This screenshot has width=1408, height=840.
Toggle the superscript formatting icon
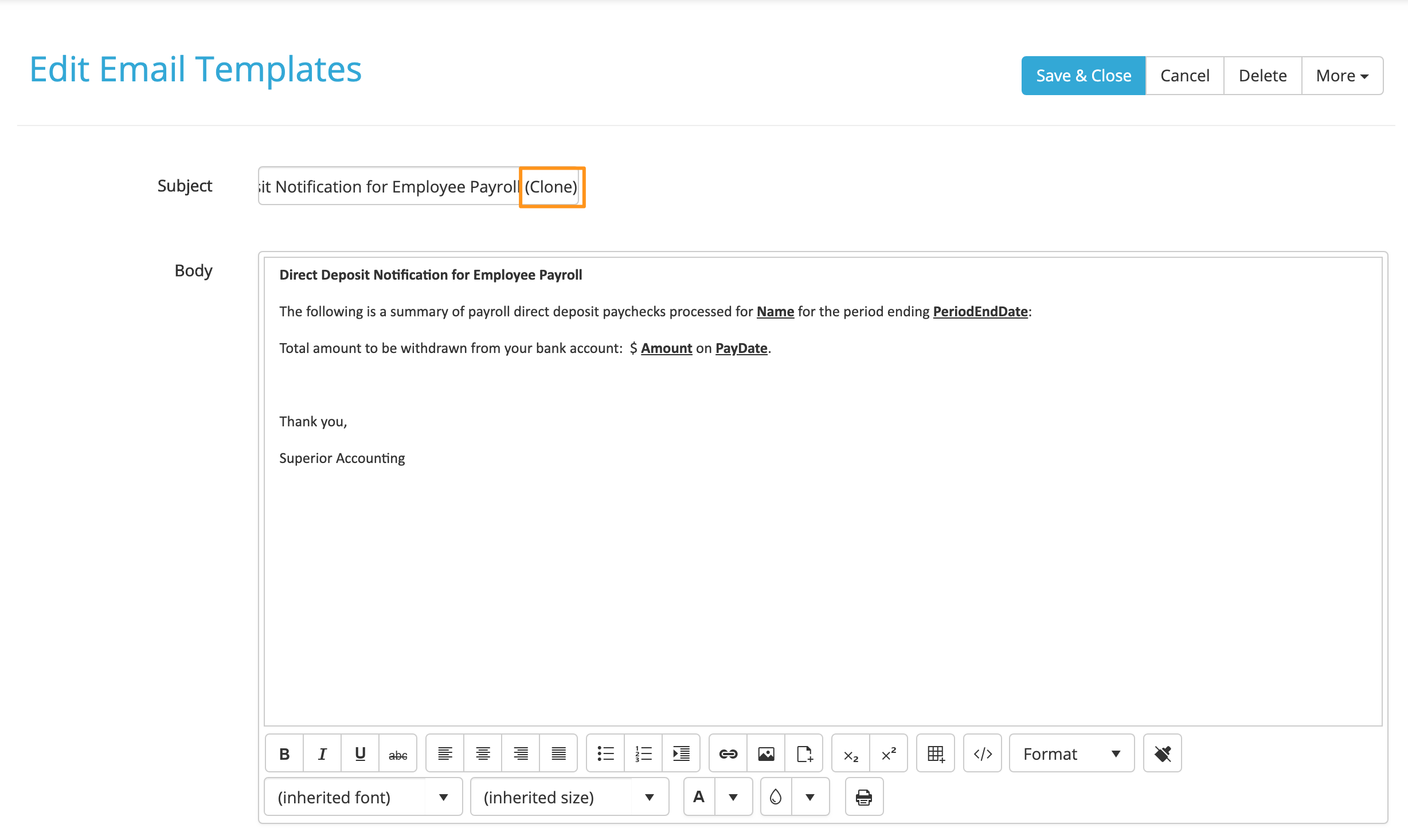[889, 754]
